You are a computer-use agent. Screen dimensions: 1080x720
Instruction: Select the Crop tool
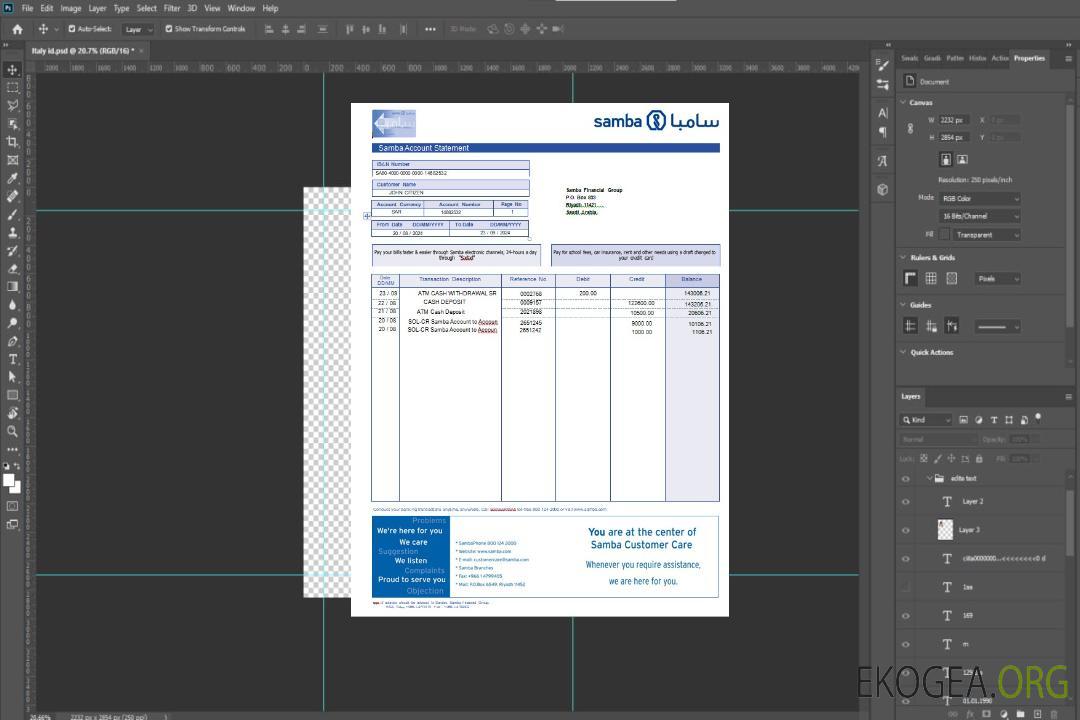click(12, 142)
